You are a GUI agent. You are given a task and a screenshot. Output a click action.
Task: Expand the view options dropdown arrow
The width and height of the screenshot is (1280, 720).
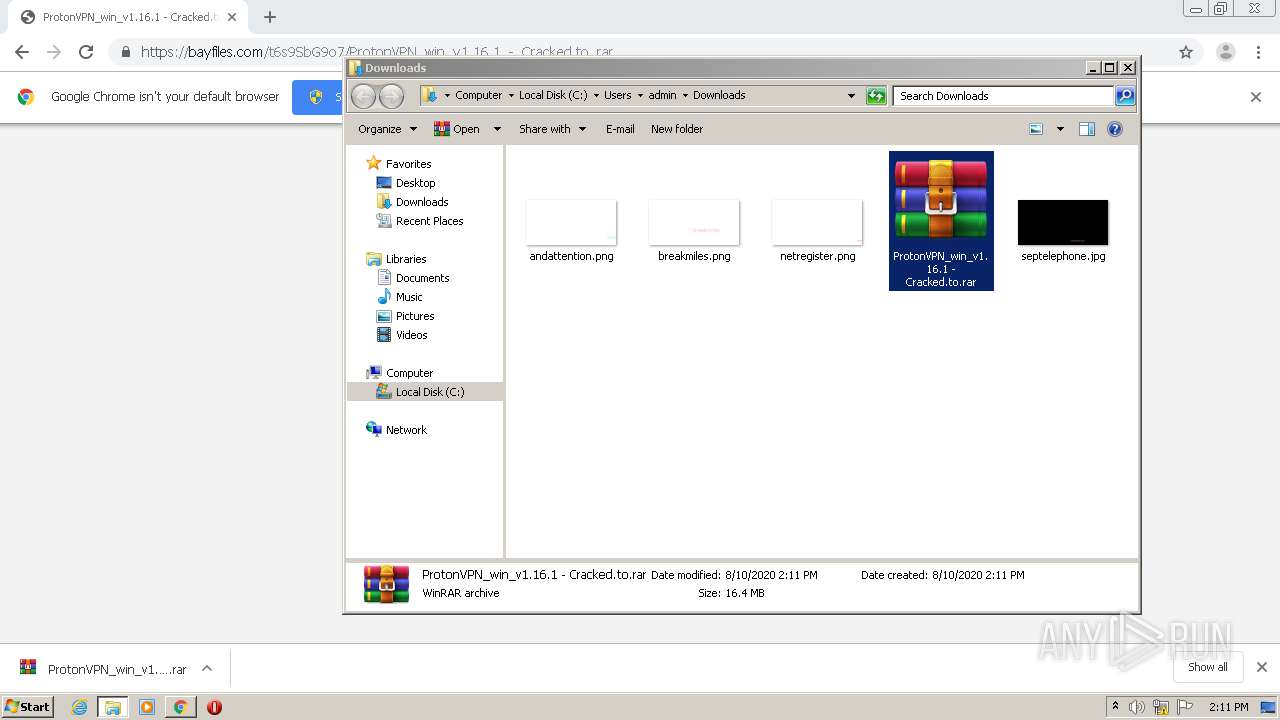(x=1060, y=129)
